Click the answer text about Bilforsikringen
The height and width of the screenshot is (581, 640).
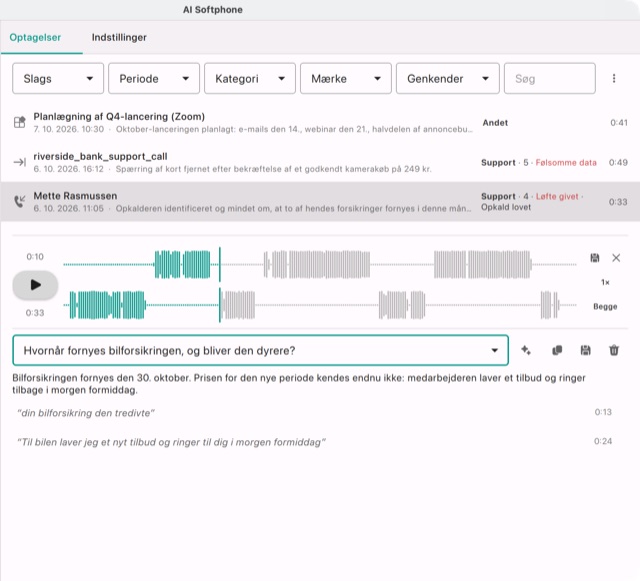299,384
